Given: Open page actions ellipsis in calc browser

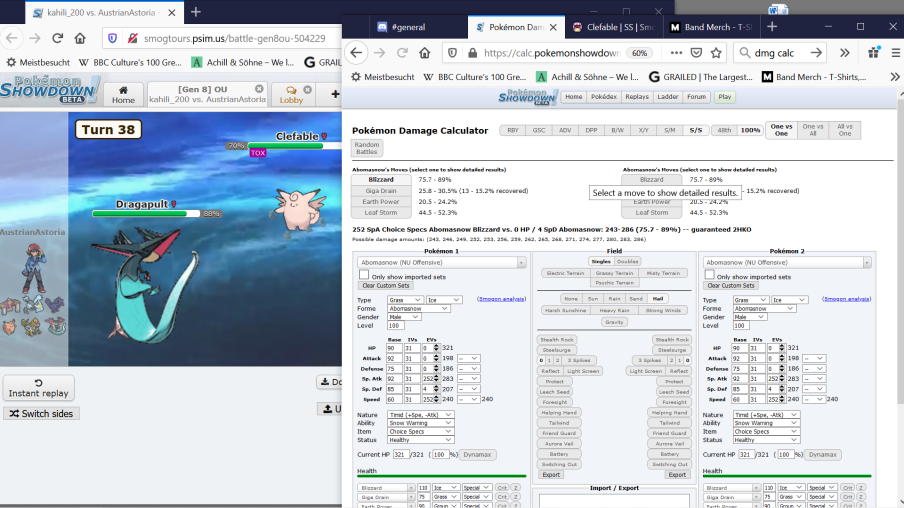Looking at the screenshot, I should pyautogui.click(x=676, y=53).
